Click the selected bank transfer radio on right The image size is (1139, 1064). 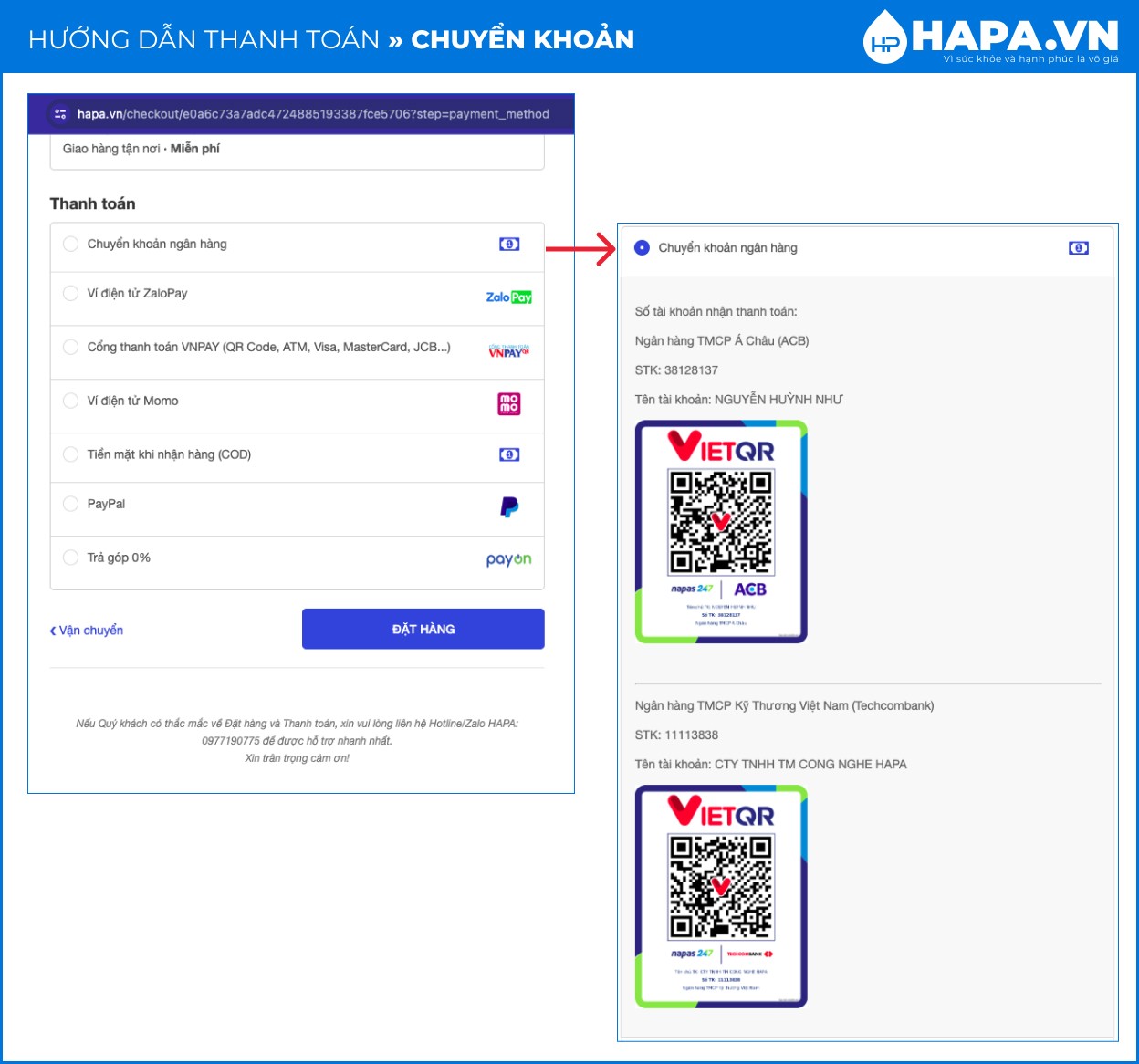(642, 247)
